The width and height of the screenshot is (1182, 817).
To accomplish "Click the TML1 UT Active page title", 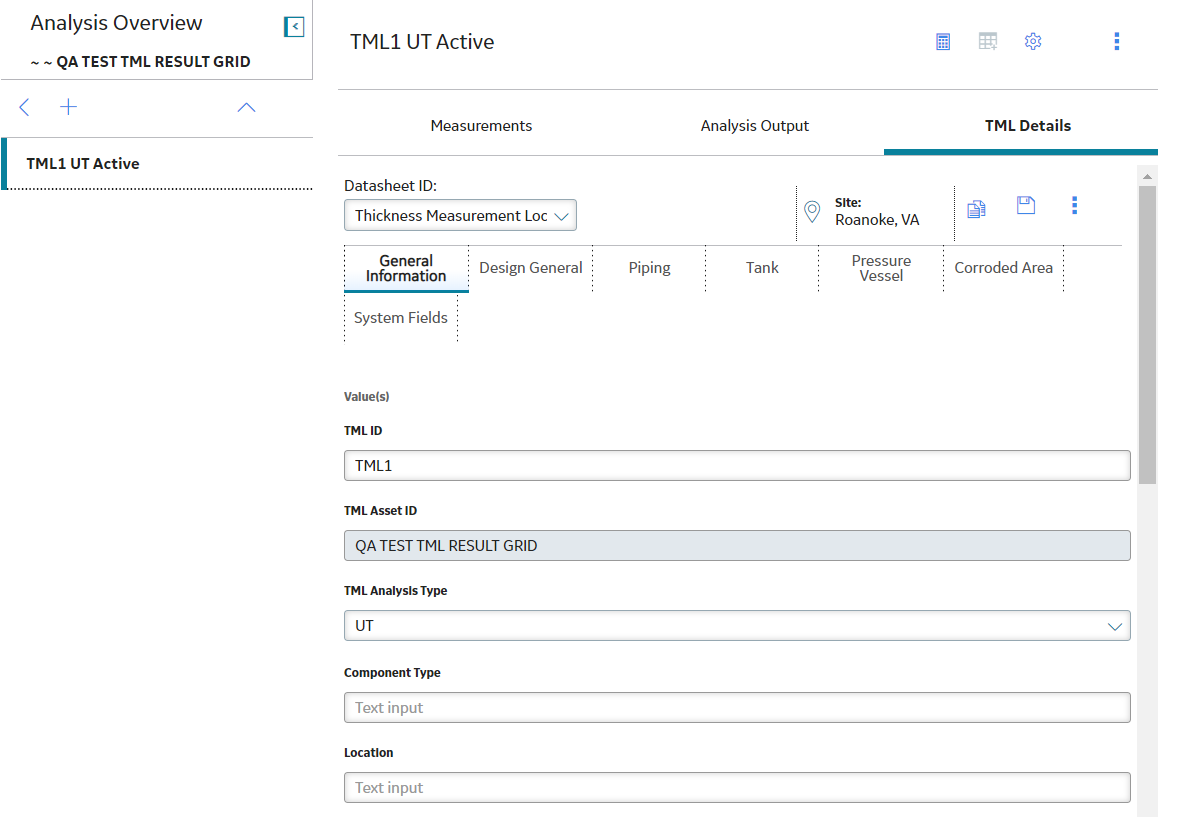I will [x=422, y=42].
